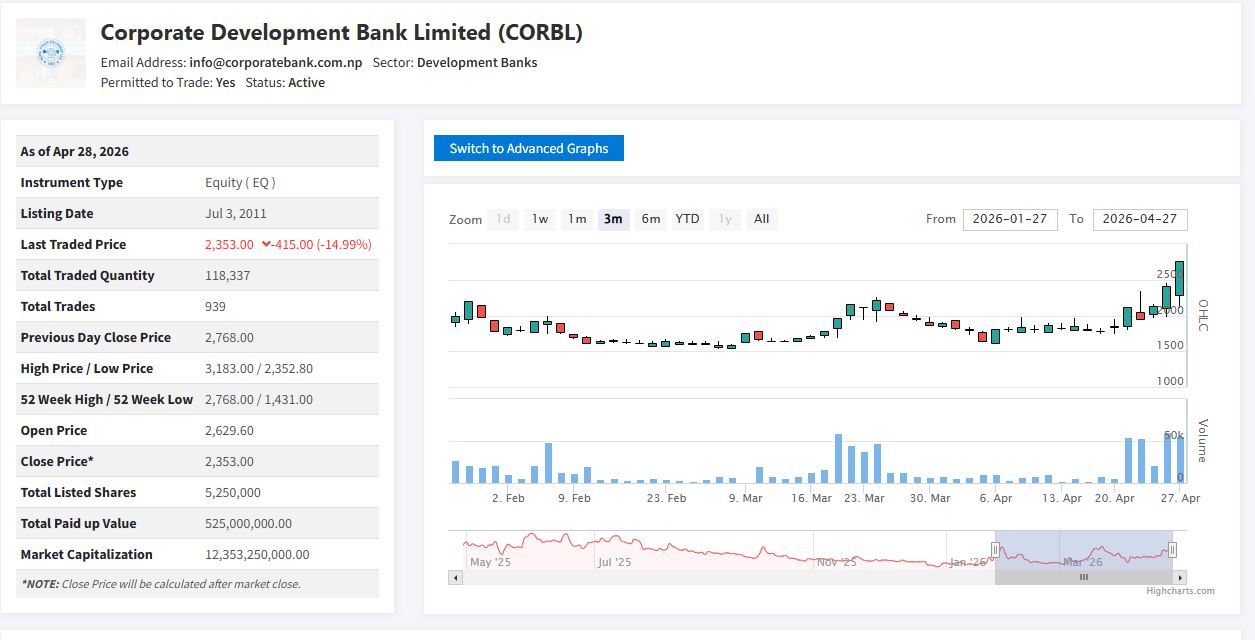Open the To date field
Viewport: 1255px width, 640px height.
click(x=1139, y=219)
